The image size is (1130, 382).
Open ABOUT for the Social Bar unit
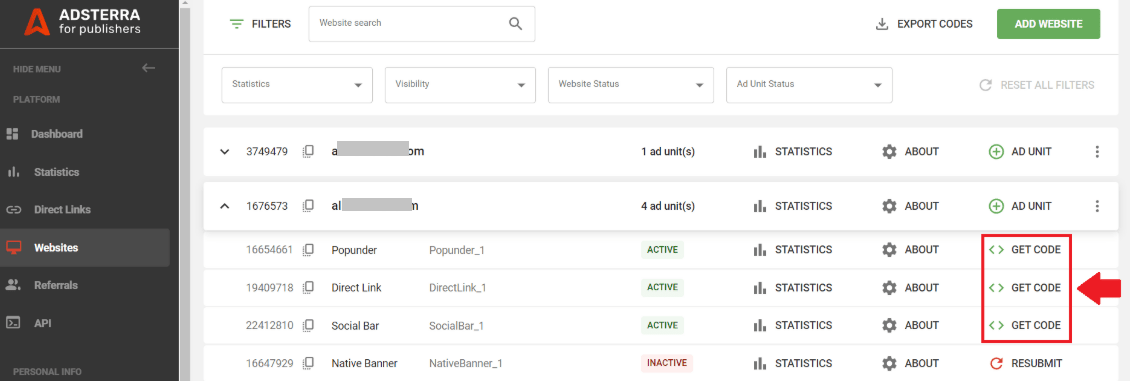(x=911, y=326)
